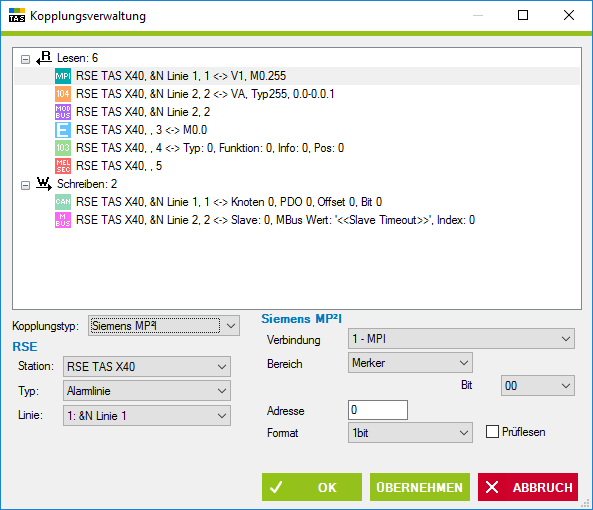Close the Kopplungsverwaltung window

(x=569, y=15)
